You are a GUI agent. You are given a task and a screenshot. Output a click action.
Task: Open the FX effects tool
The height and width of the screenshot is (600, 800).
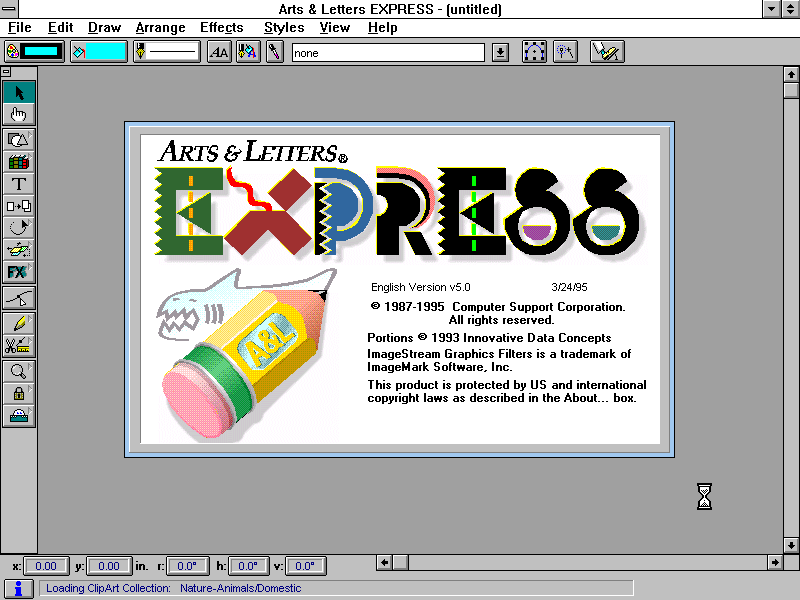coord(19,272)
